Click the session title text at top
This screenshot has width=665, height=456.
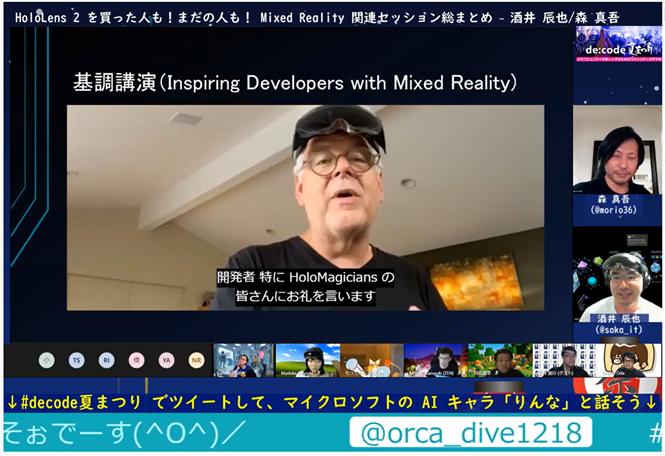[317, 18]
